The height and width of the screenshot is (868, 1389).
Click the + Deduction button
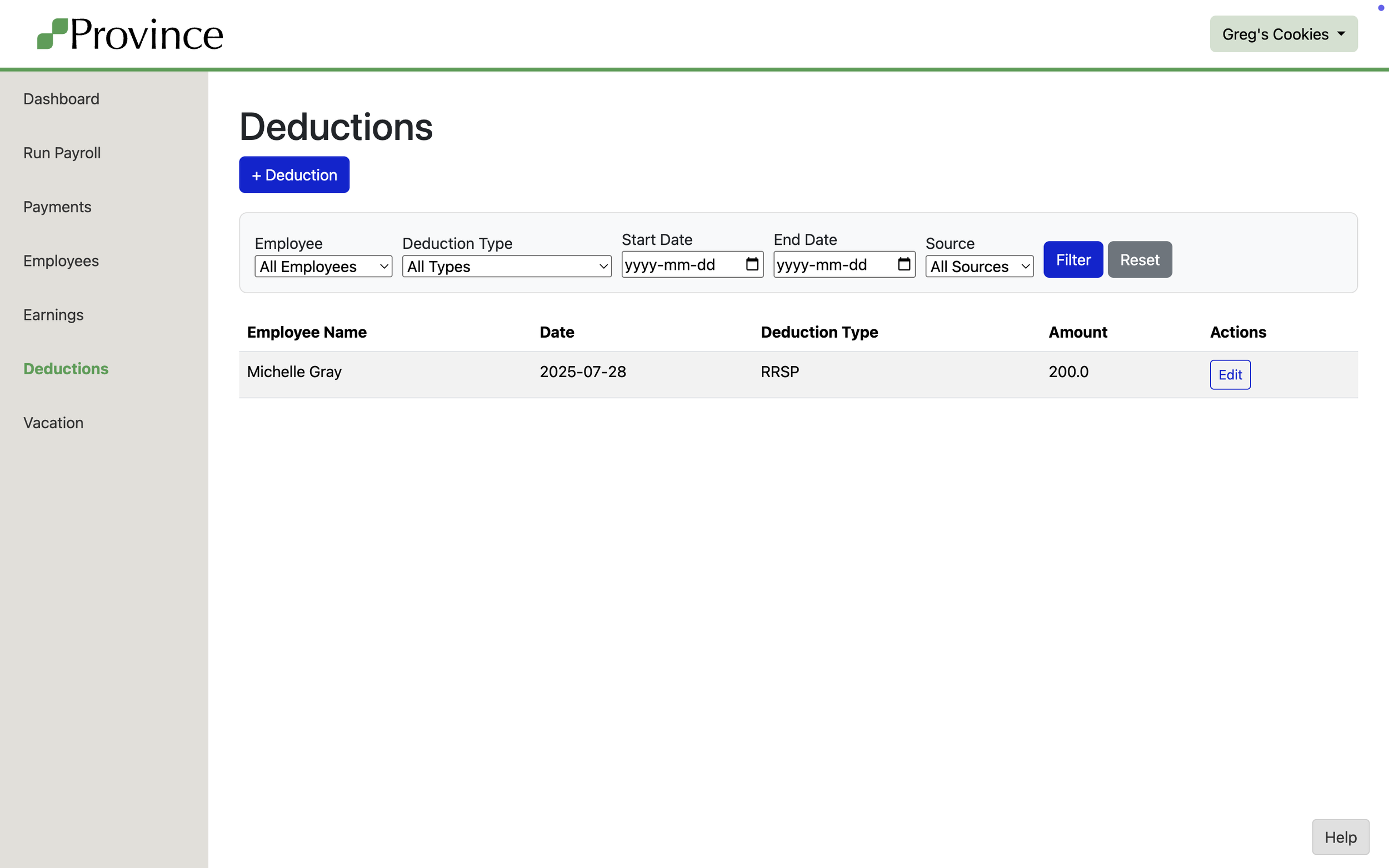pos(294,174)
